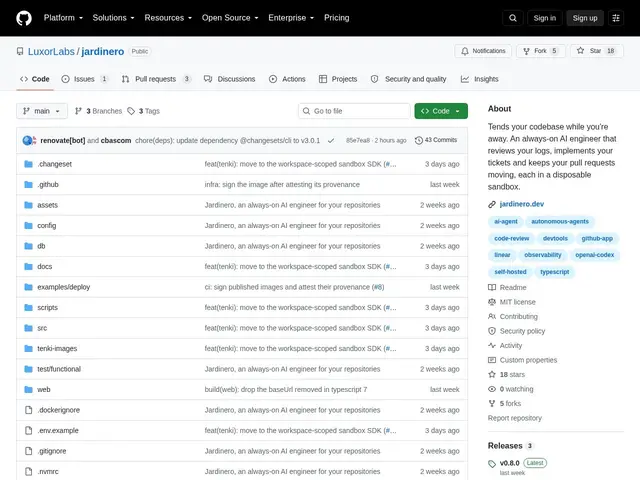Screen dimensions: 640x480
Task: Open the Open Source dropdown
Action: (x=230, y=18)
